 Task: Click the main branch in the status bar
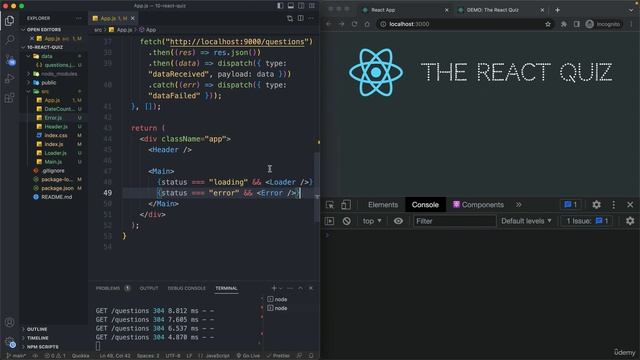coord(16,356)
